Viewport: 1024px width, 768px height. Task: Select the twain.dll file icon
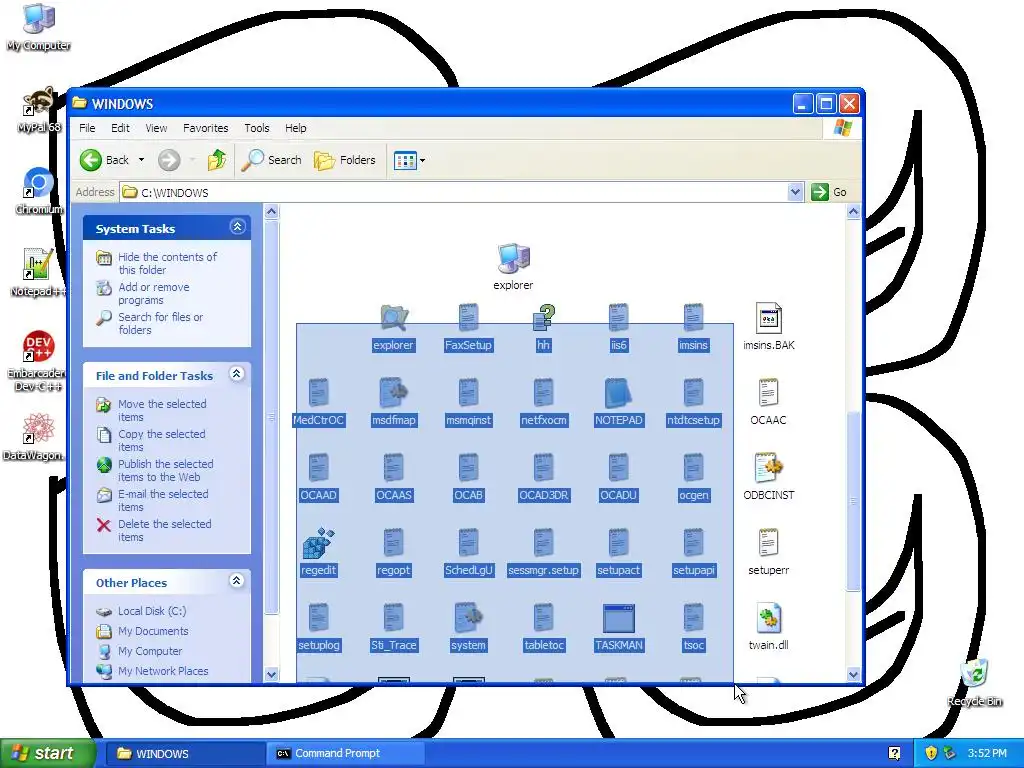point(769,618)
